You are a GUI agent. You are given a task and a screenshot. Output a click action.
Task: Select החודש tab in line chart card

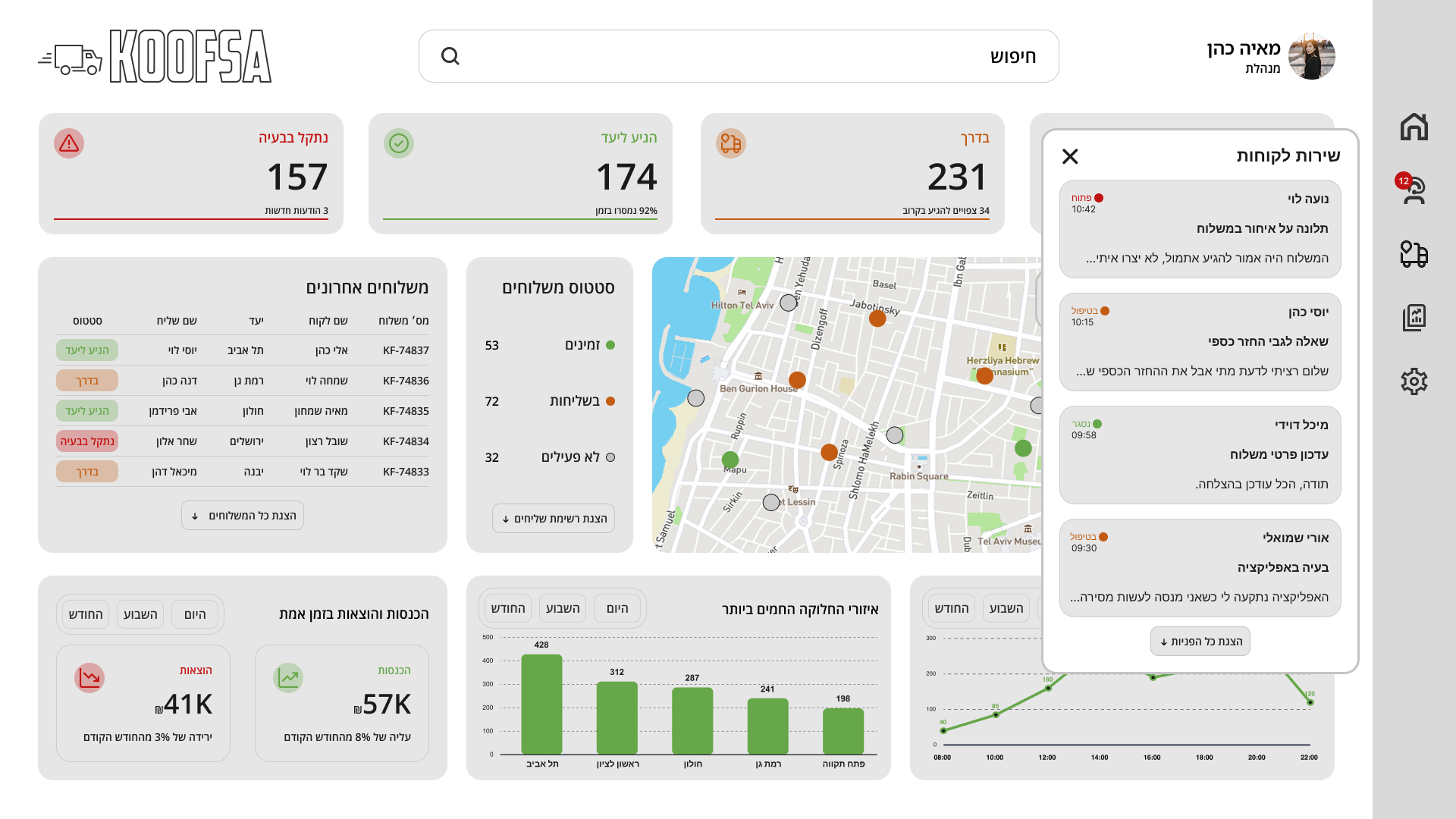point(952,609)
